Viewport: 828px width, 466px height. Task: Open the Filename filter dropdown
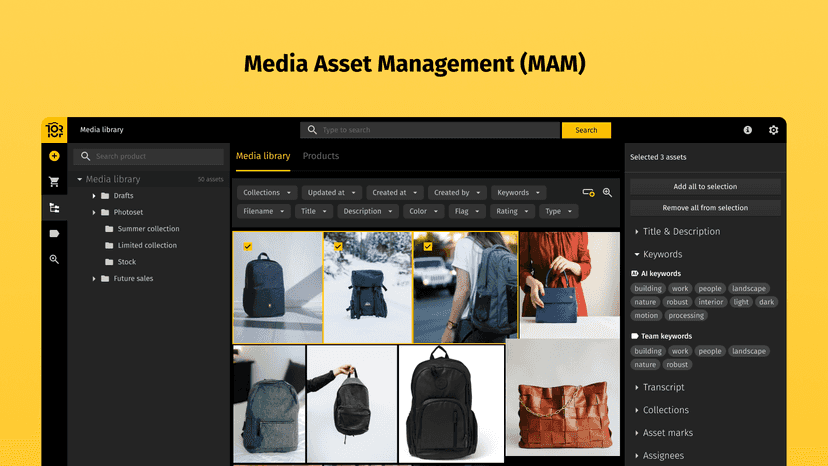[x=264, y=211]
